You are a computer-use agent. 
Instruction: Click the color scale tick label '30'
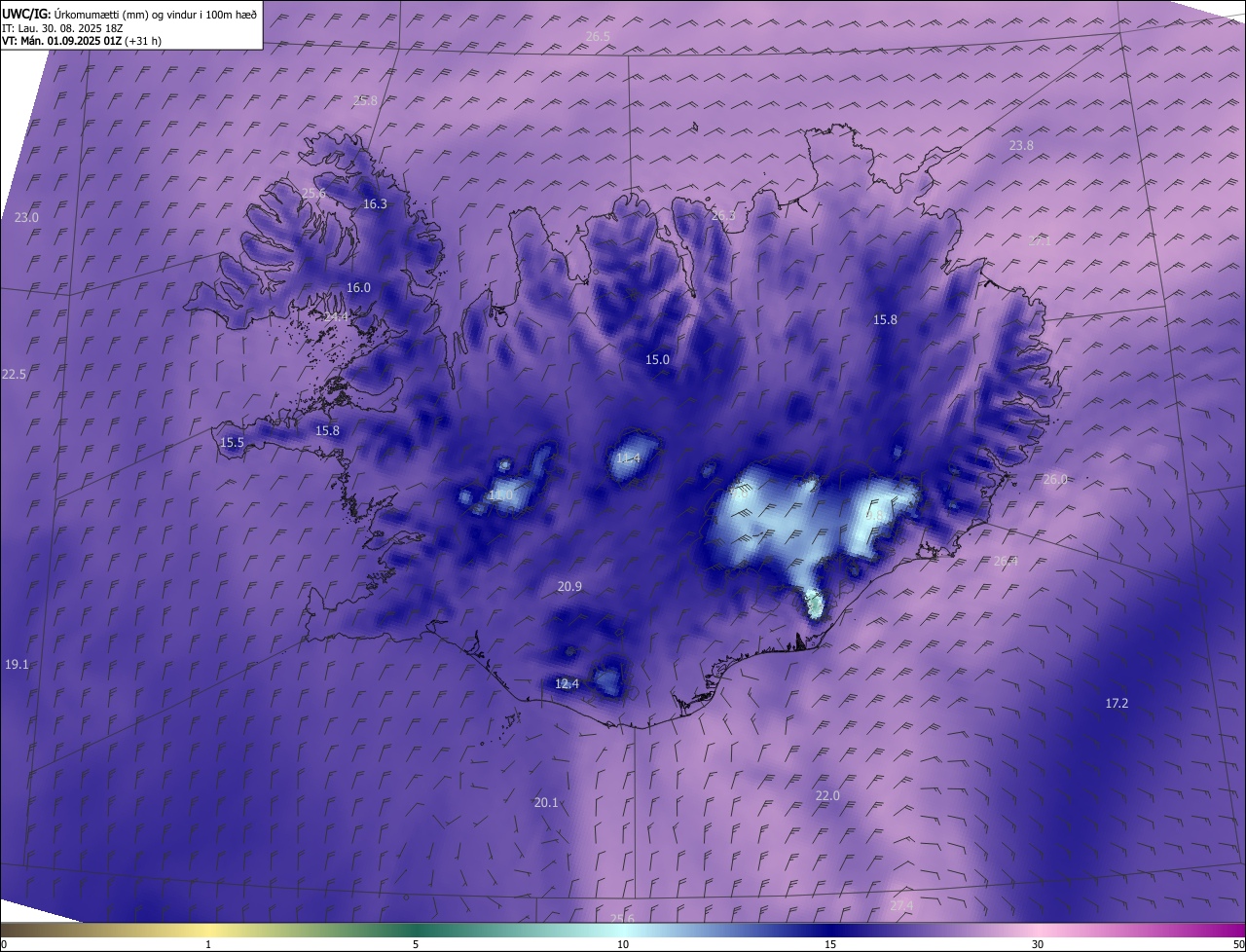point(1038,944)
